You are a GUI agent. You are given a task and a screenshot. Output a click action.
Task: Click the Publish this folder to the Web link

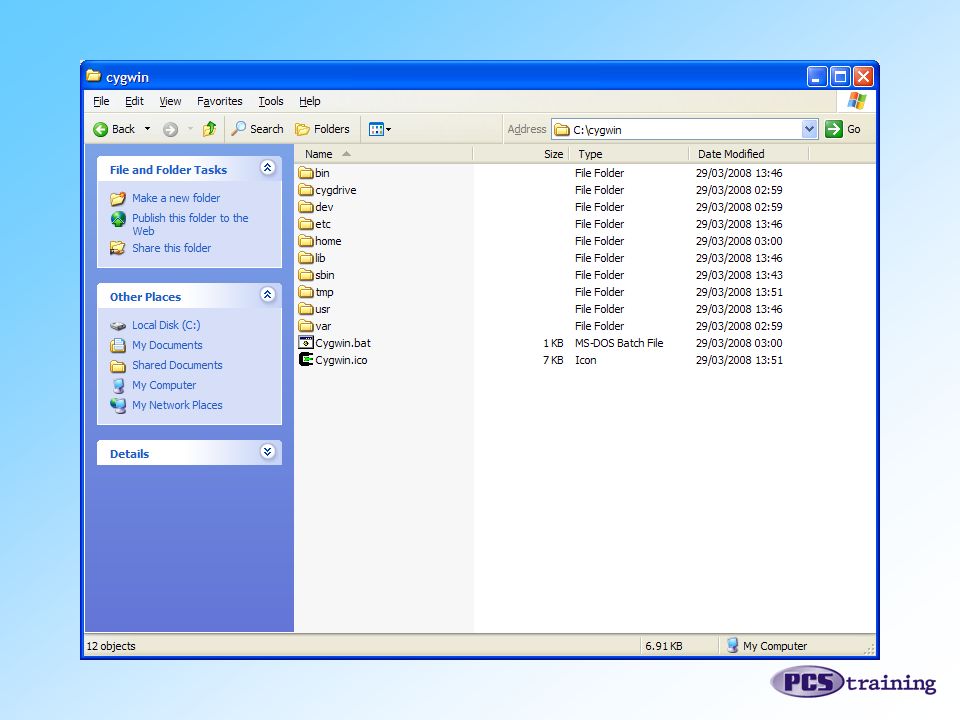point(190,224)
